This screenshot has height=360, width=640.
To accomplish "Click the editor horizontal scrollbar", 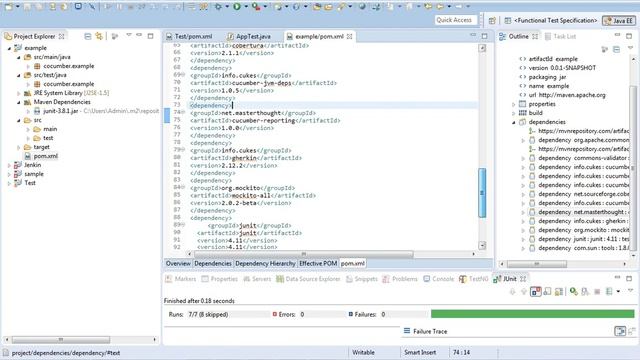I will pos(304,254).
